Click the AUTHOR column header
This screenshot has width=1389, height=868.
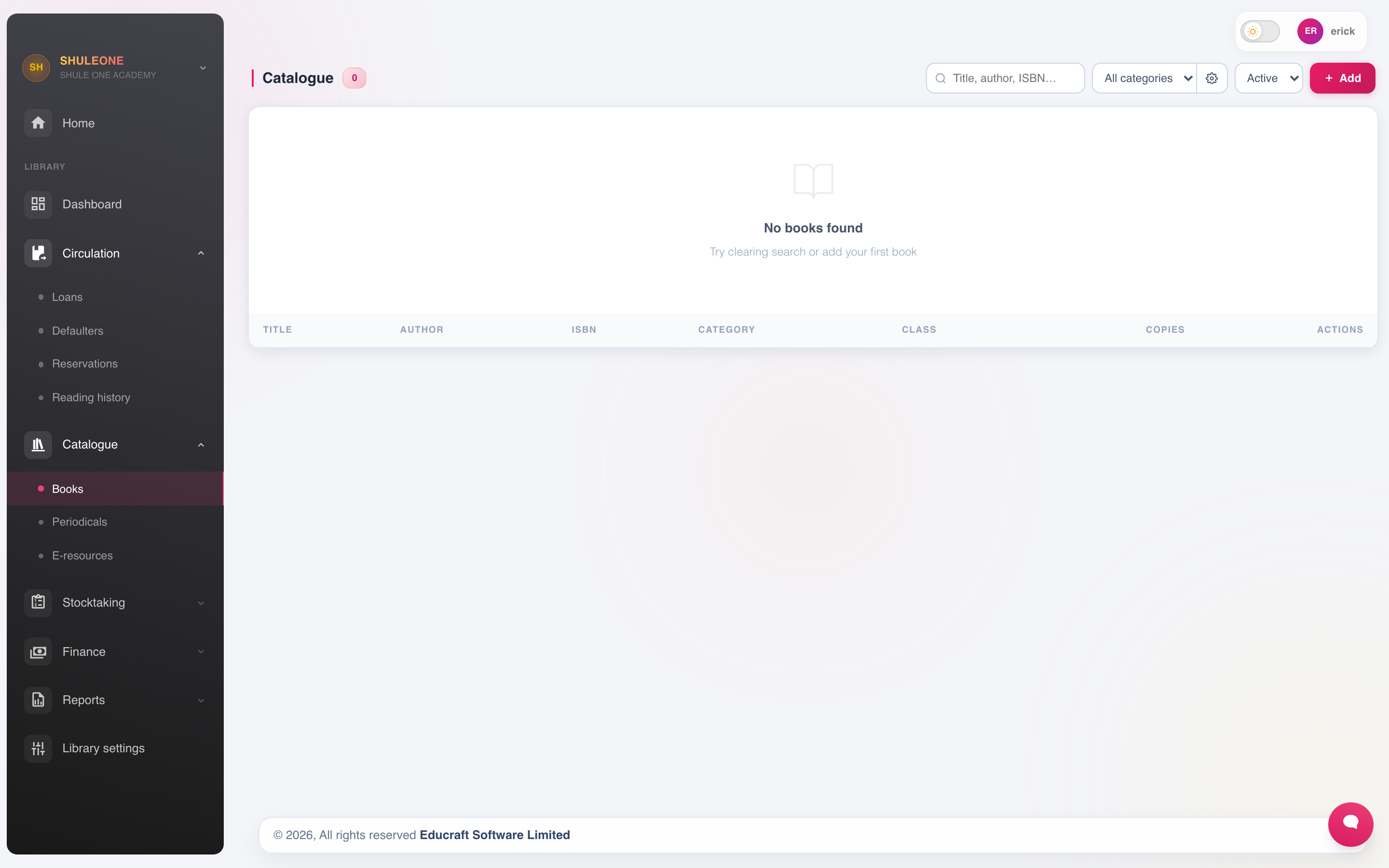(x=422, y=329)
